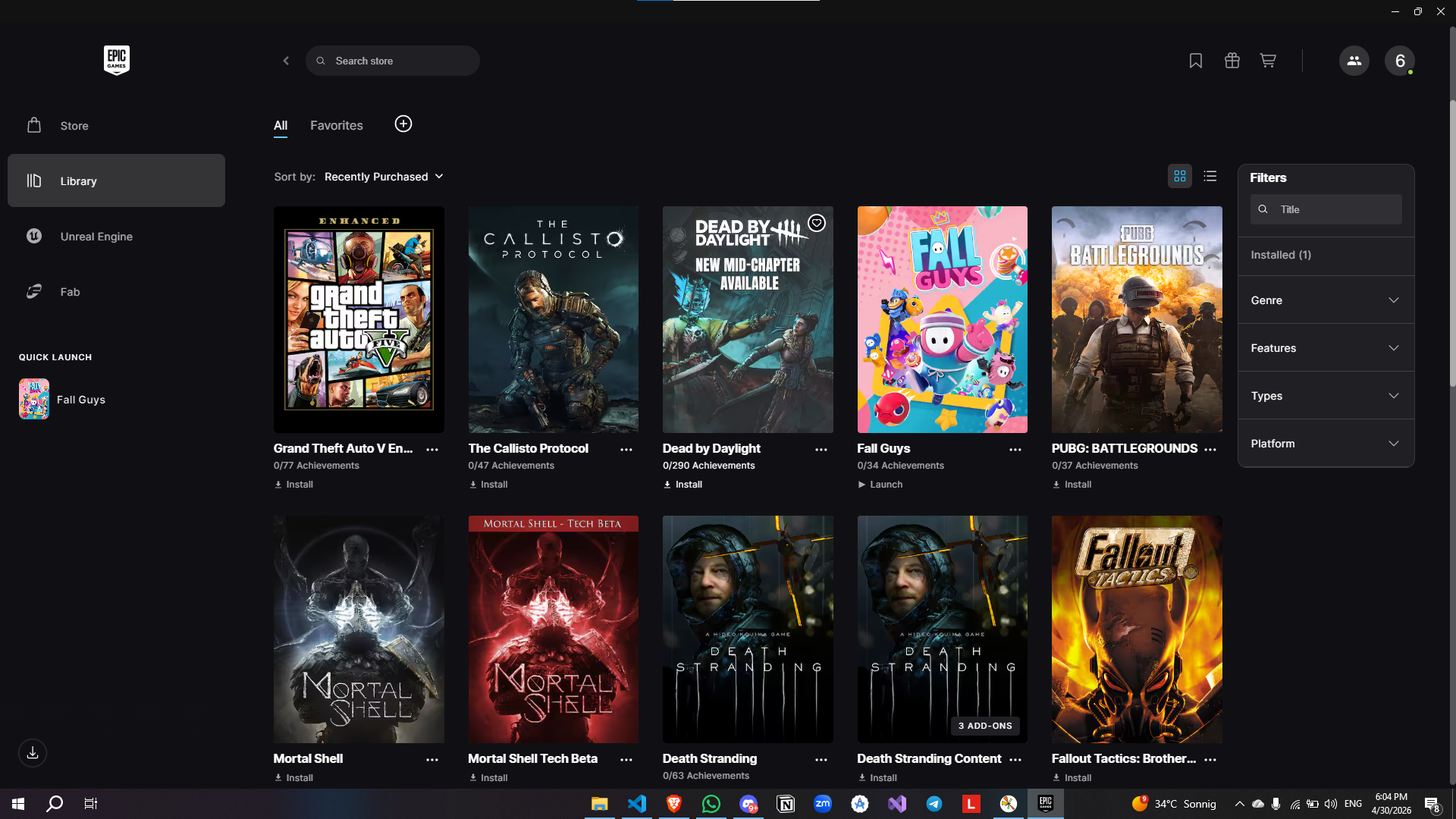Open Windows taskbar search
The height and width of the screenshot is (819, 1456).
(x=55, y=804)
